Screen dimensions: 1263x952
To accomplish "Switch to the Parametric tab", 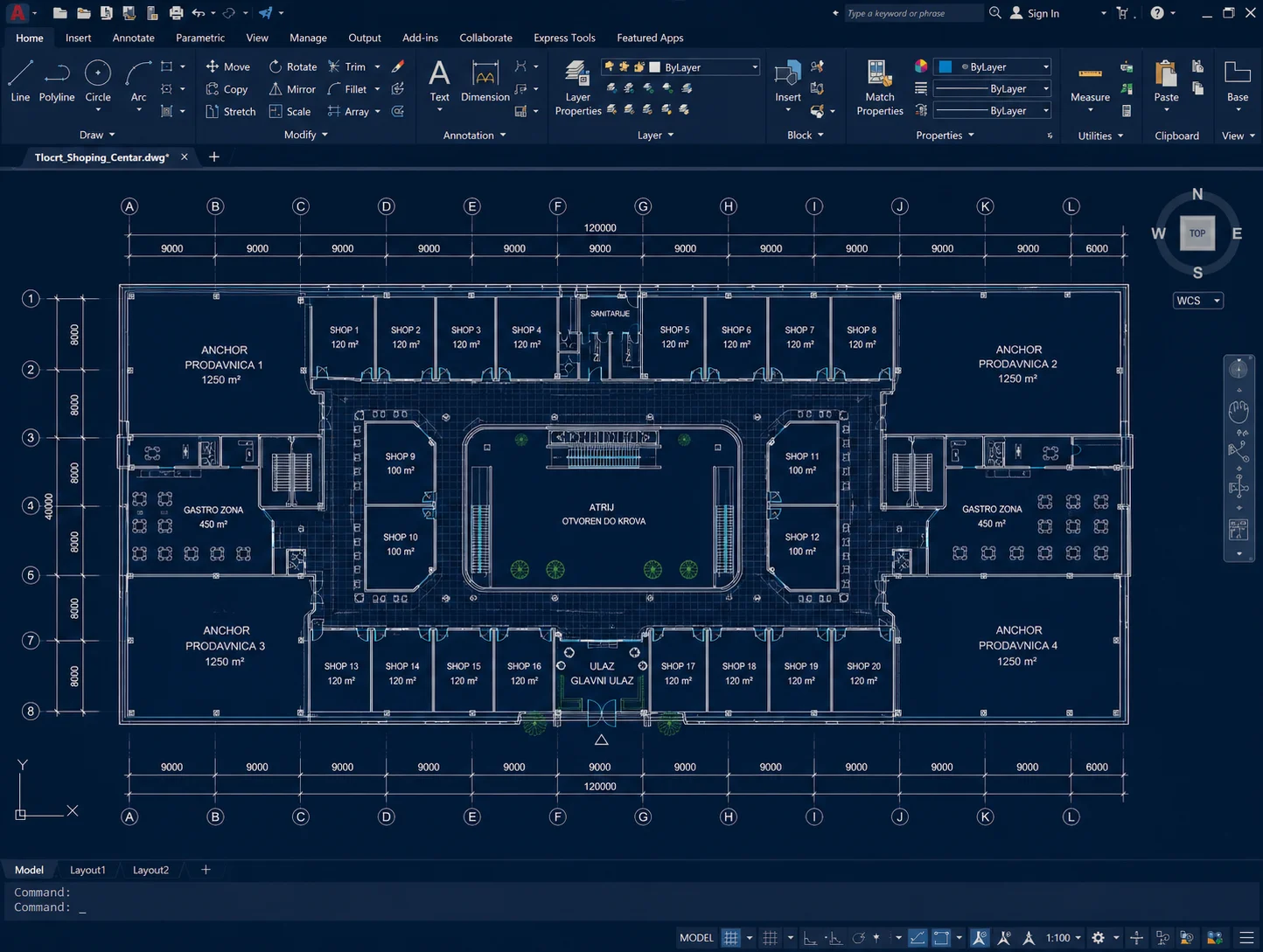I will tap(199, 38).
